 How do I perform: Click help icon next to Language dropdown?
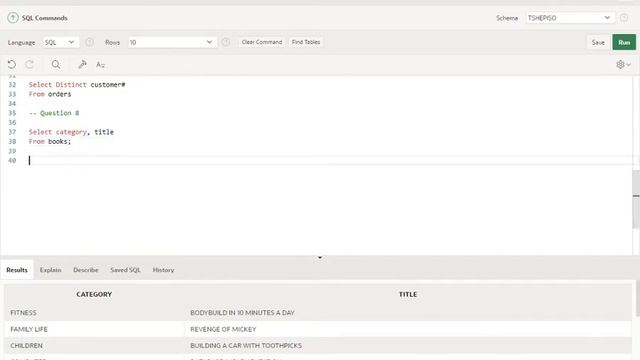(89, 42)
